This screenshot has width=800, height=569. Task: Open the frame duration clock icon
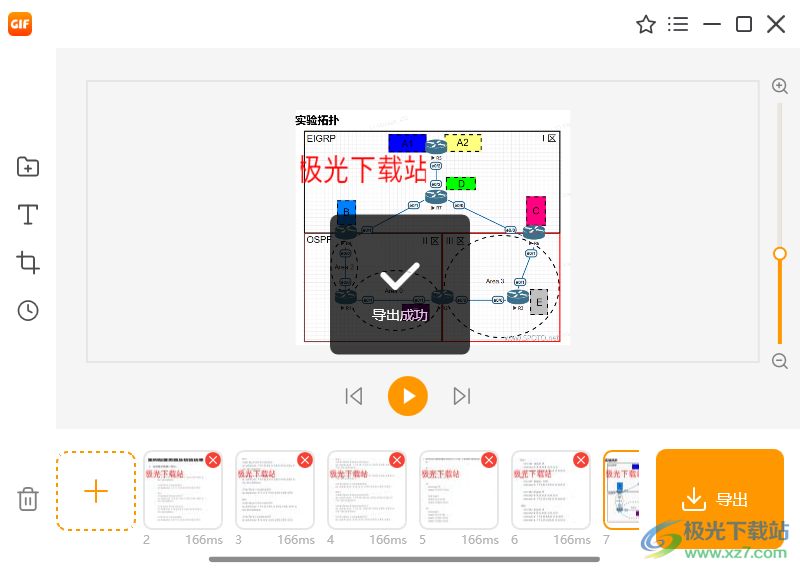pos(28,311)
